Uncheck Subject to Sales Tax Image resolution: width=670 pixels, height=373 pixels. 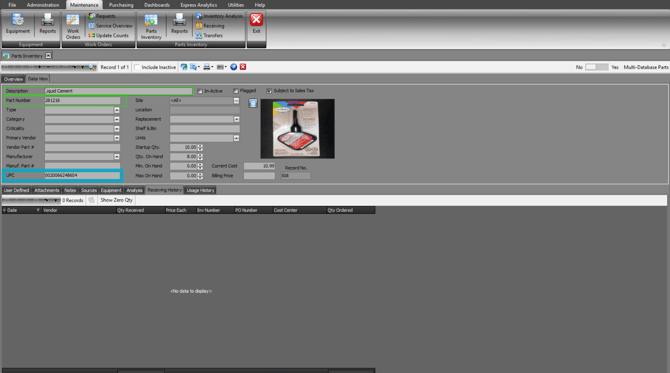[x=269, y=91]
